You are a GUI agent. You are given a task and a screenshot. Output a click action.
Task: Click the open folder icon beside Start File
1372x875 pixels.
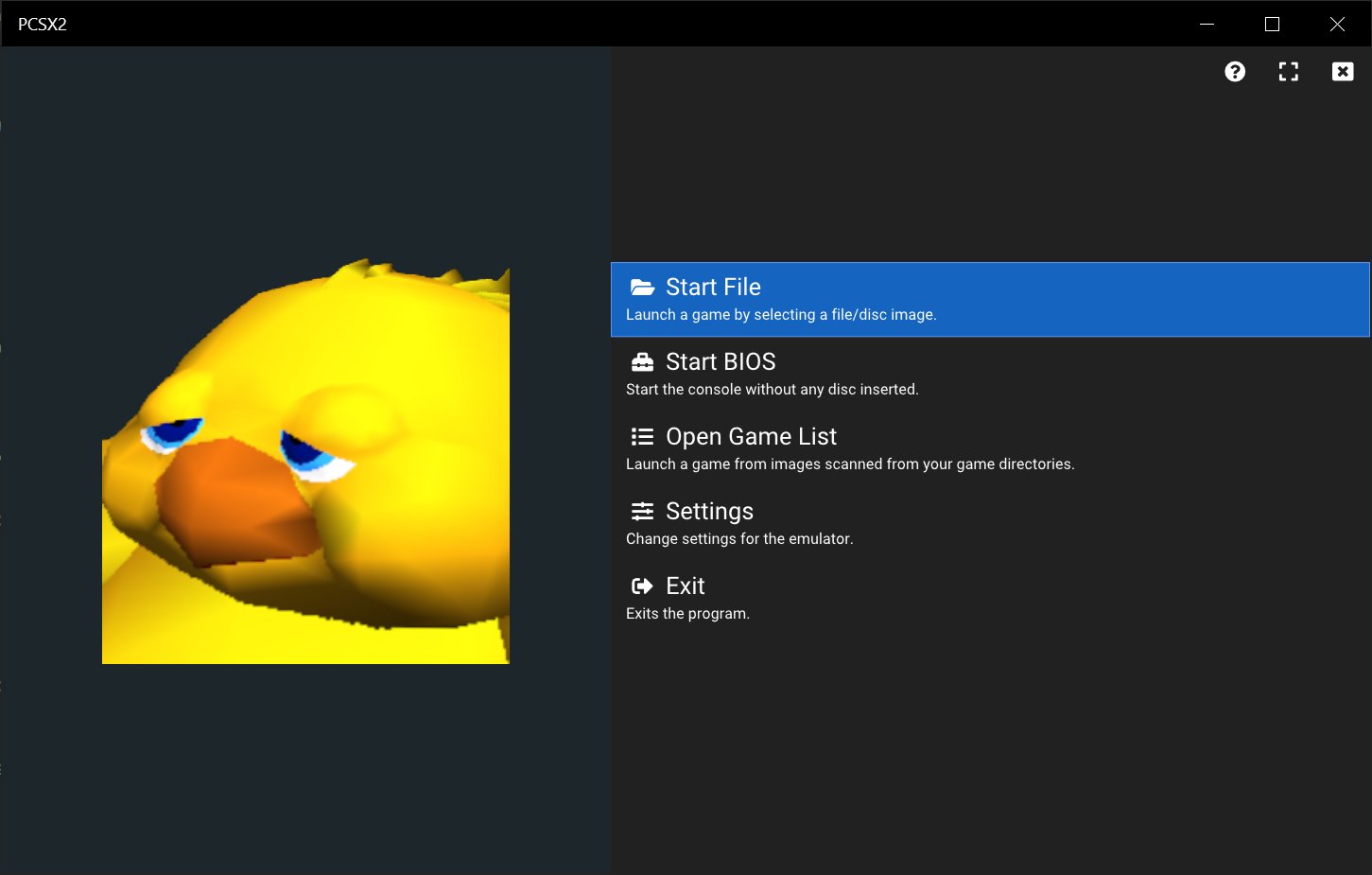[x=643, y=287]
